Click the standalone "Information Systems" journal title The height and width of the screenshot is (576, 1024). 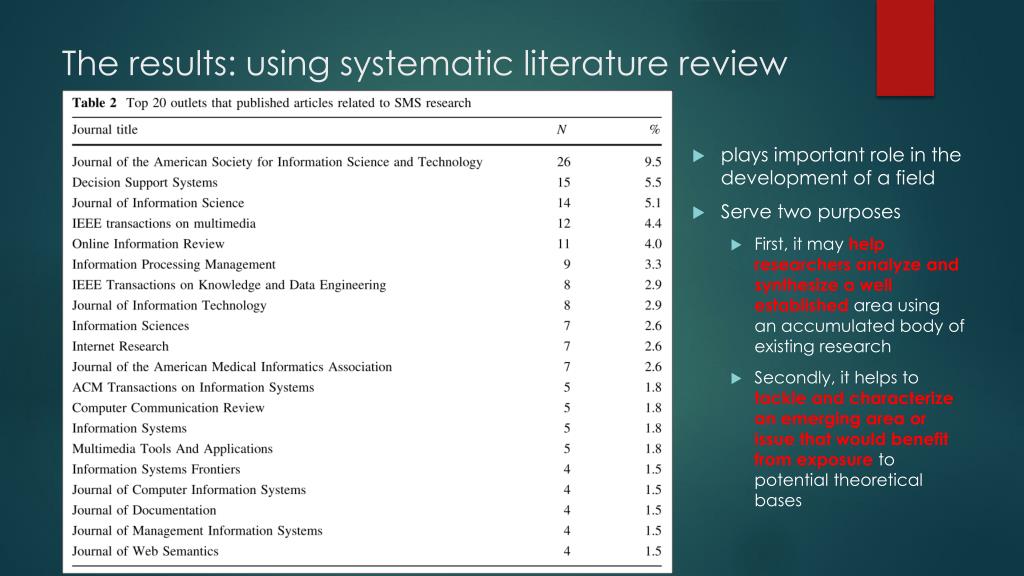129,428
